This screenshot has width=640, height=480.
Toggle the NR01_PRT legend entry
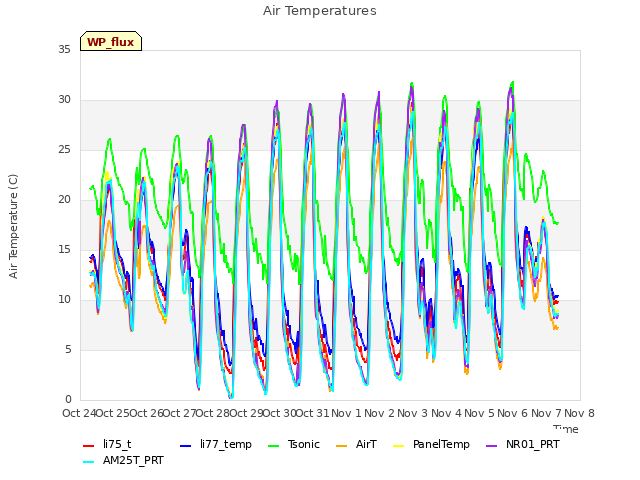pos(523,444)
